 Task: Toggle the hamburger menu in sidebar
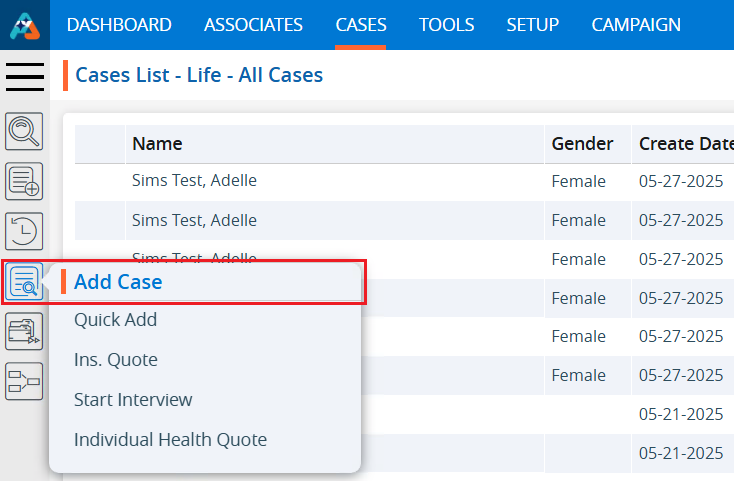(x=25, y=76)
